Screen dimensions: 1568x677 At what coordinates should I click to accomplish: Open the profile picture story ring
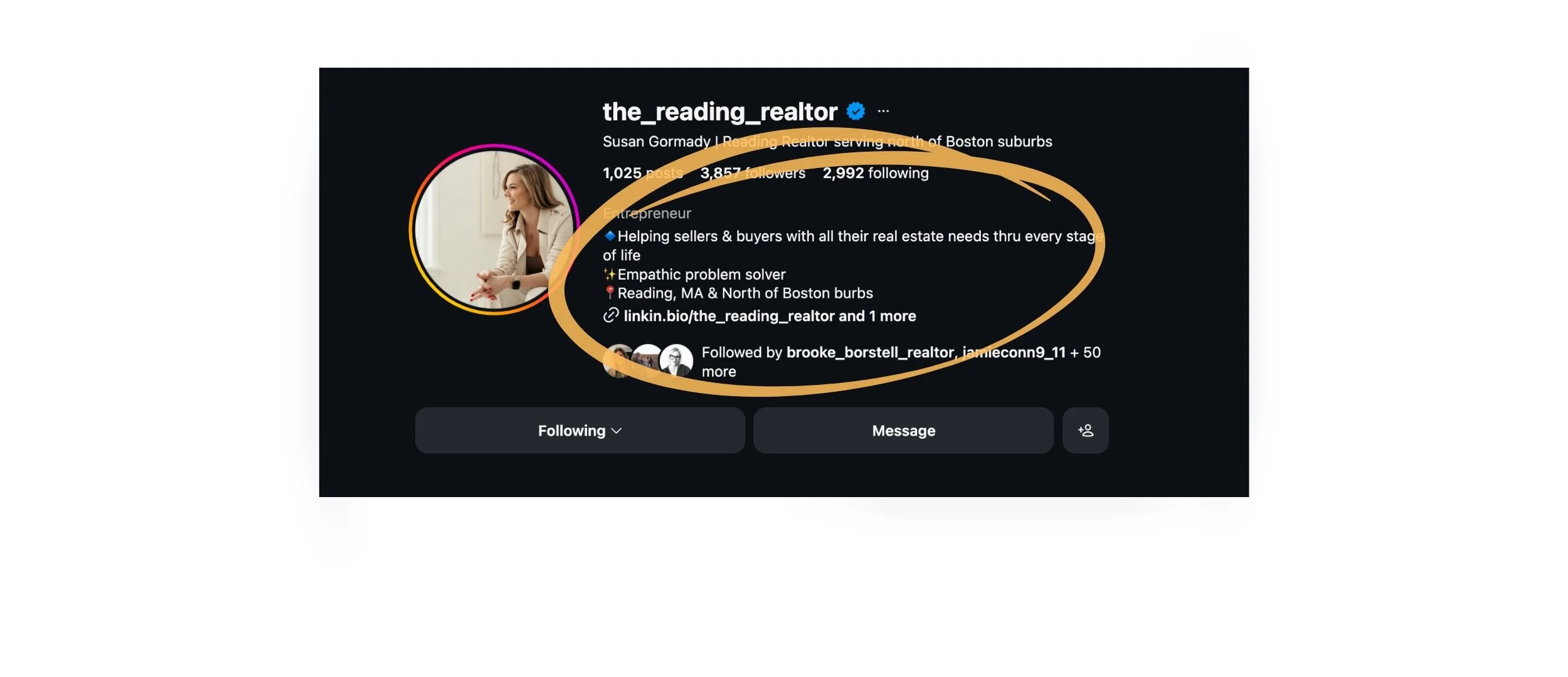pyautogui.click(x=494, y=229)
